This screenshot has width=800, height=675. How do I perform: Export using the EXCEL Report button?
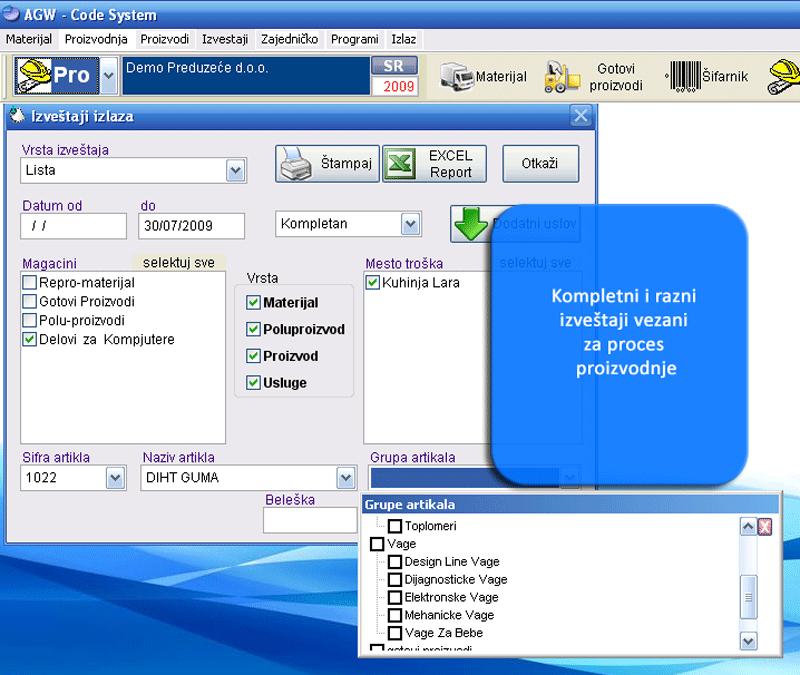pyautogui.click(x=433, y=164)
